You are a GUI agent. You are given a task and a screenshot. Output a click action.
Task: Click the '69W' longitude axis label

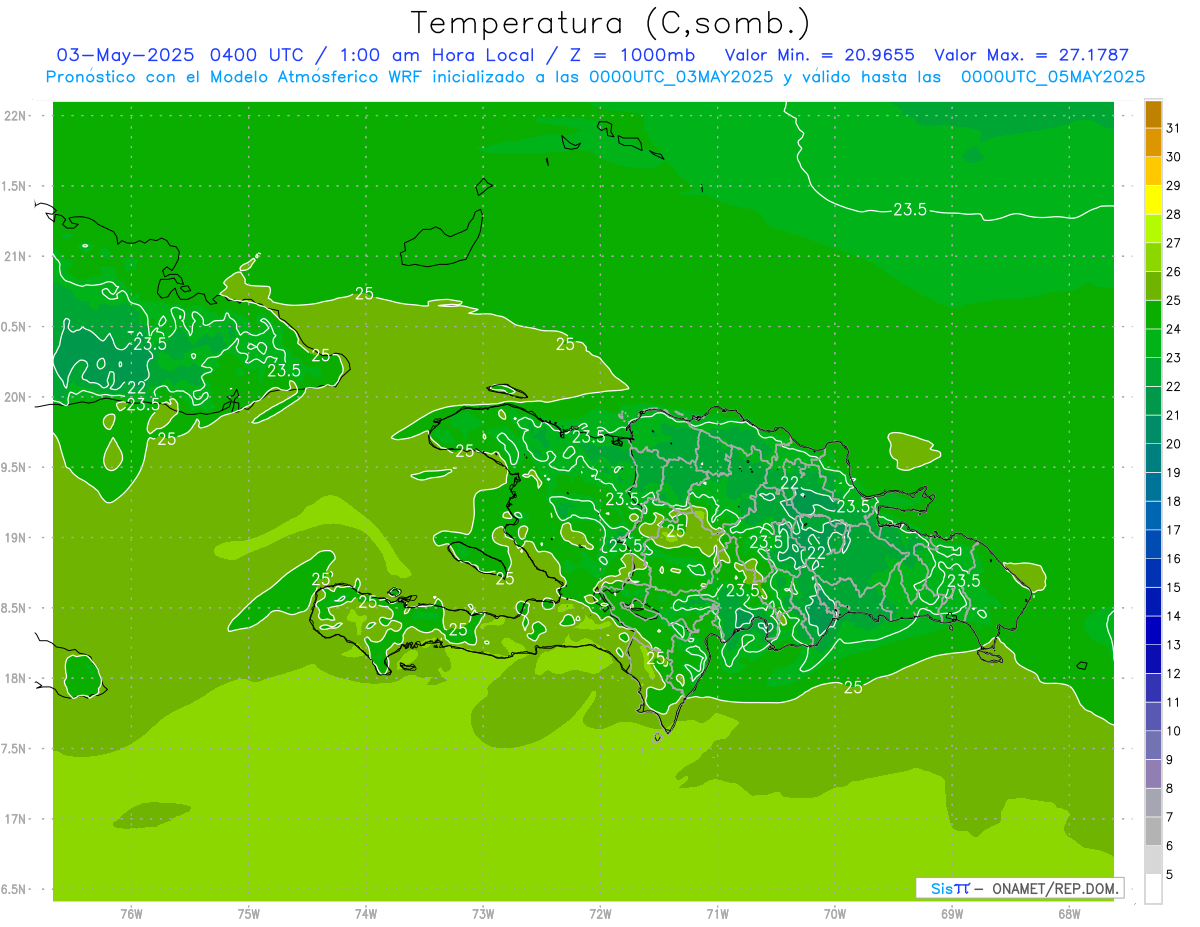tap(952, 913)
